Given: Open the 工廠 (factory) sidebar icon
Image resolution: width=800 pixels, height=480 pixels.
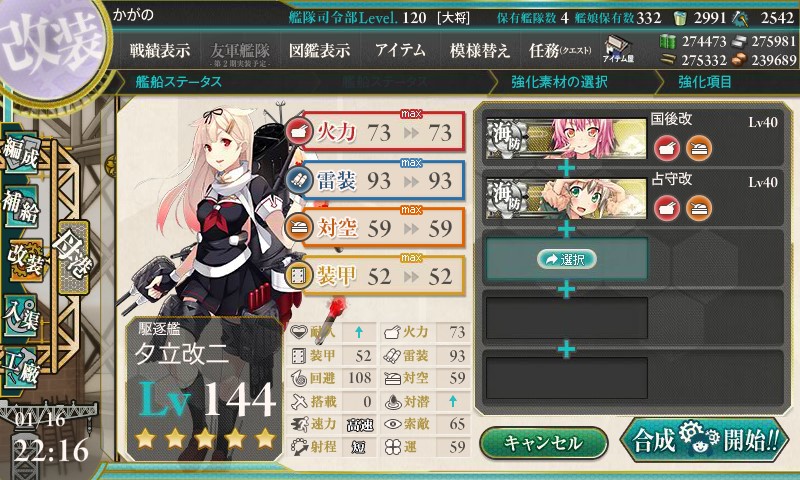Looking at the screenshot, I should pyautogui.click(x=21, y=368).
